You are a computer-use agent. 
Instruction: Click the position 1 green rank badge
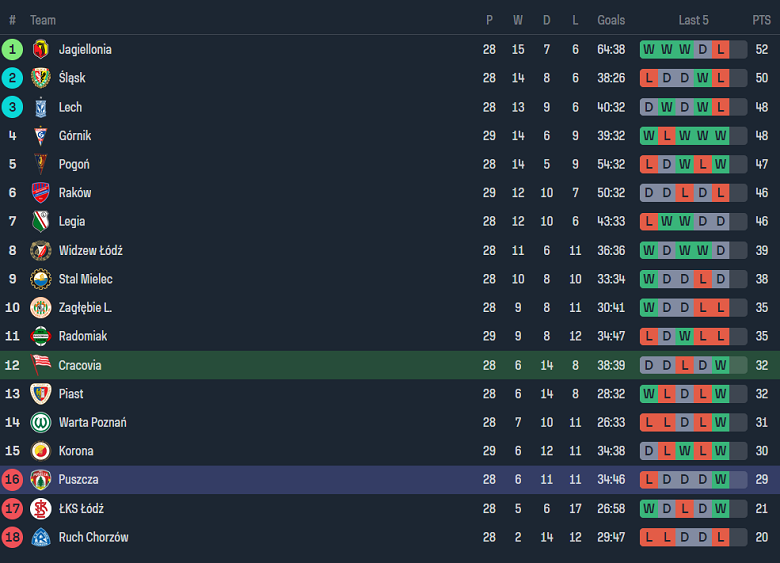pyautogui.click(x=12, y=49)
